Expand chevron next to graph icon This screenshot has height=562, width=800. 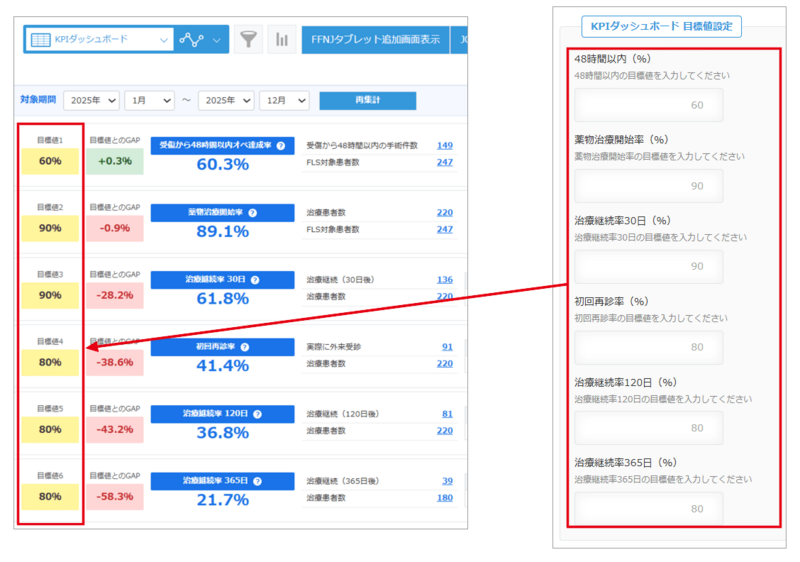point(217,40)
